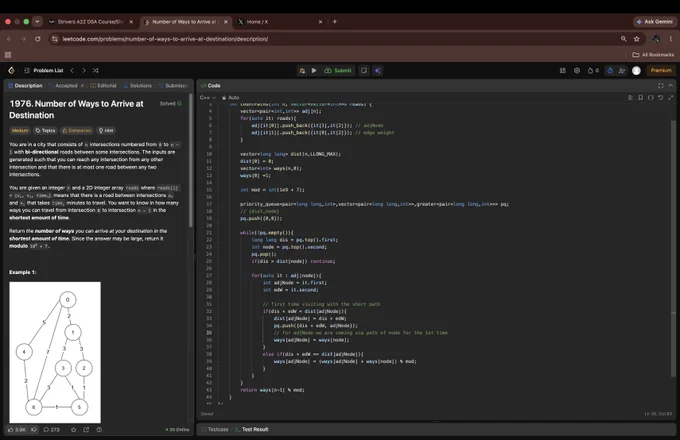Toggle the Auto editor setting
680x440 pixels.
point(231,98)
